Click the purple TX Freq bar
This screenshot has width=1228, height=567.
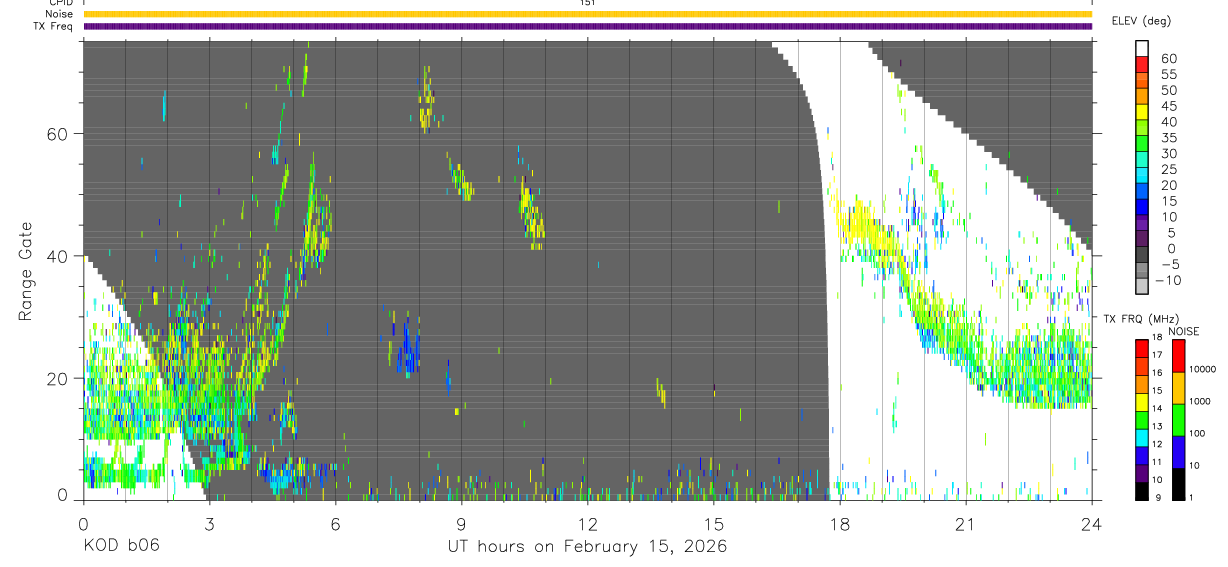coord(588,26)
